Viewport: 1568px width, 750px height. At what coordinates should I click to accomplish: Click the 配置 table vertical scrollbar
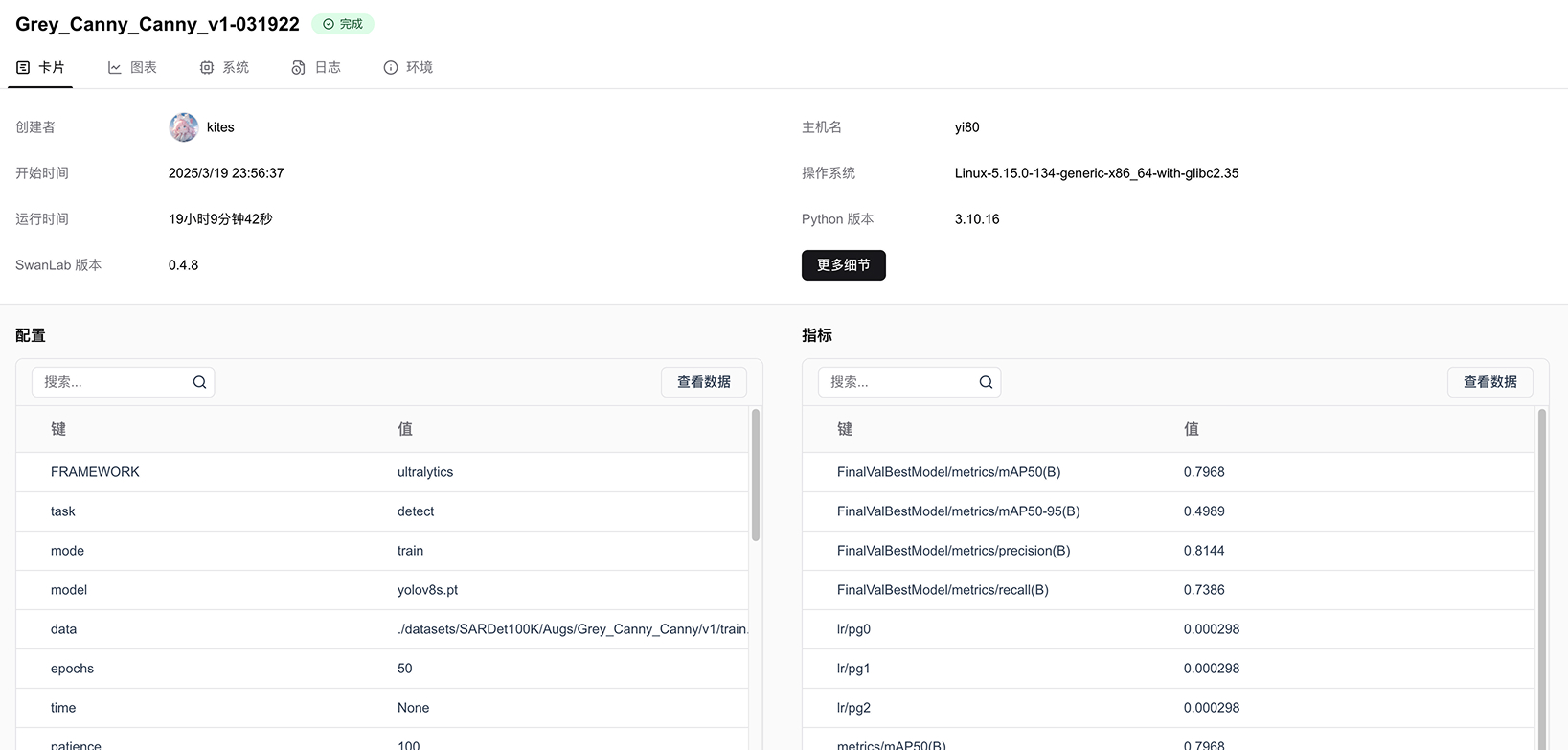coord(756,476)
